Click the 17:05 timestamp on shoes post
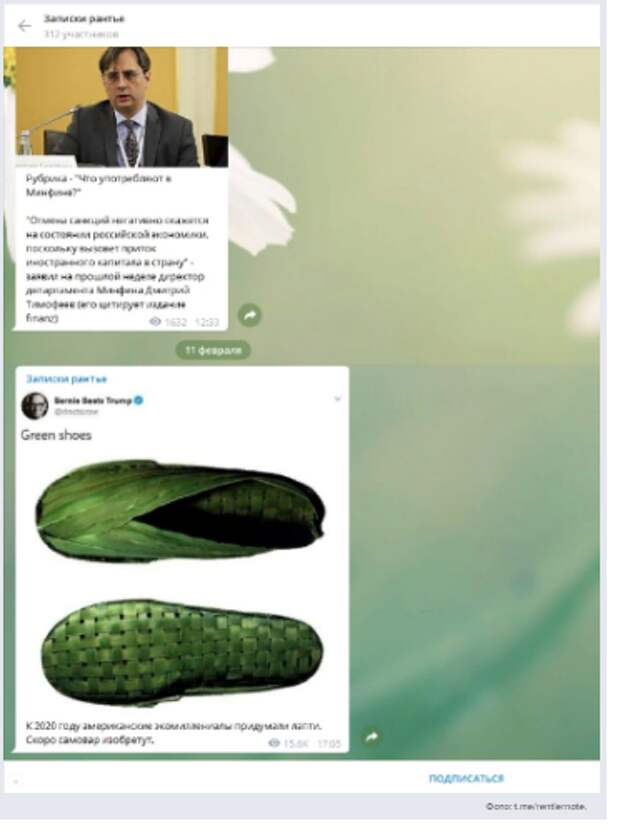The image size is (620, 833). pos(329,744)
